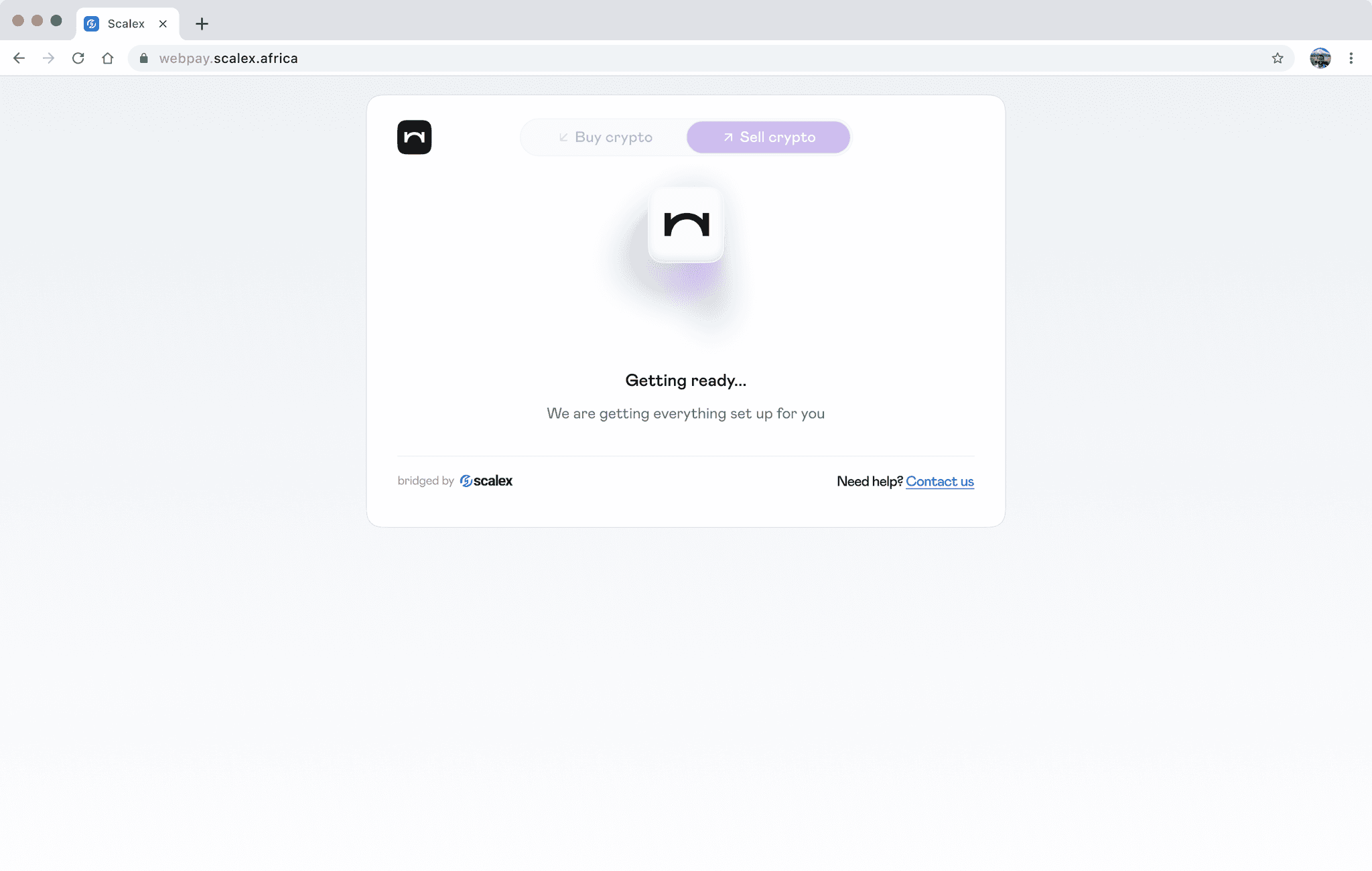Go back with browser back arrow
The height and width of the screenshot is (871, 1372).
click(x=19, y=58)
